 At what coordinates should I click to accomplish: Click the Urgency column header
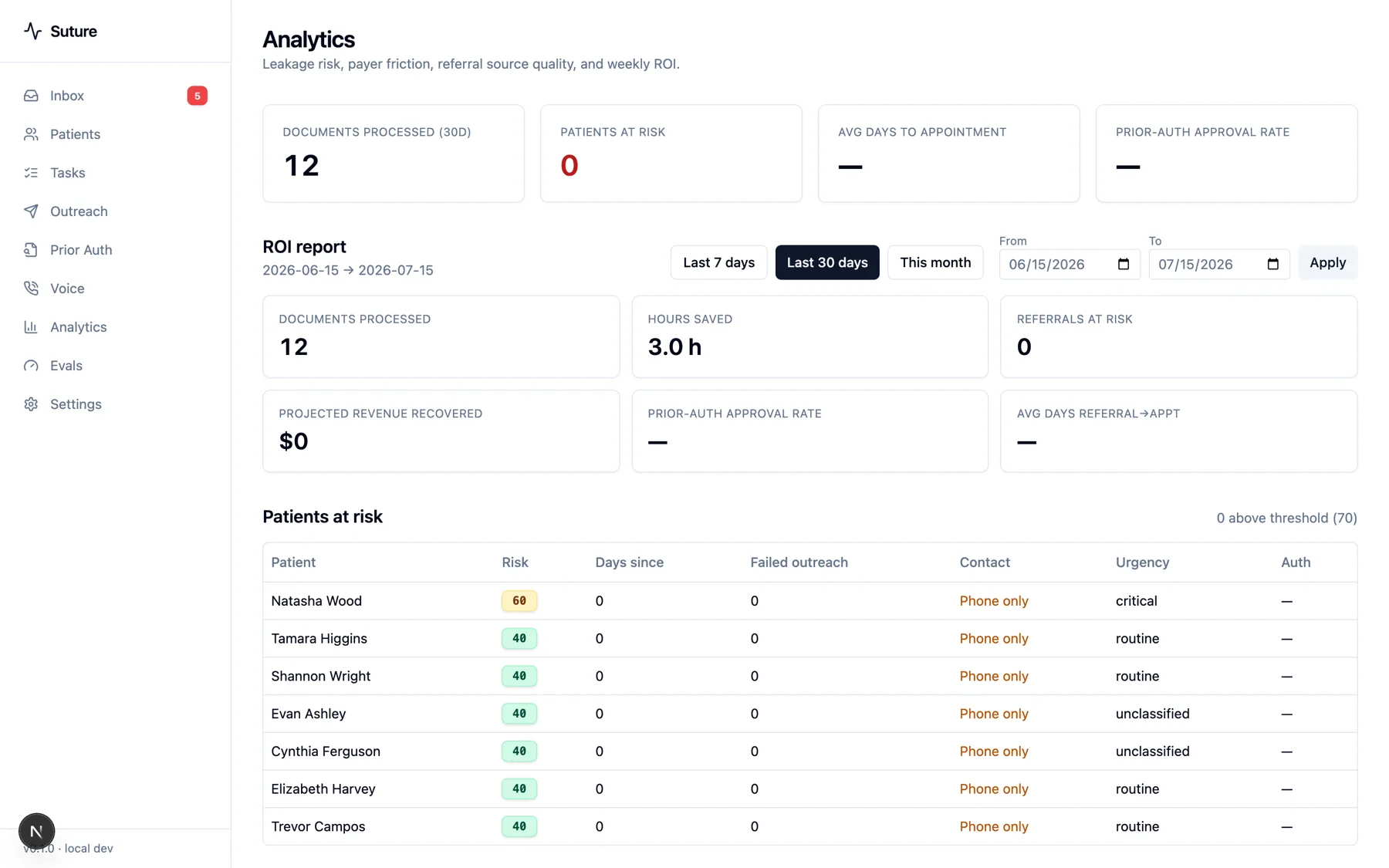[x=1142, y=562]
